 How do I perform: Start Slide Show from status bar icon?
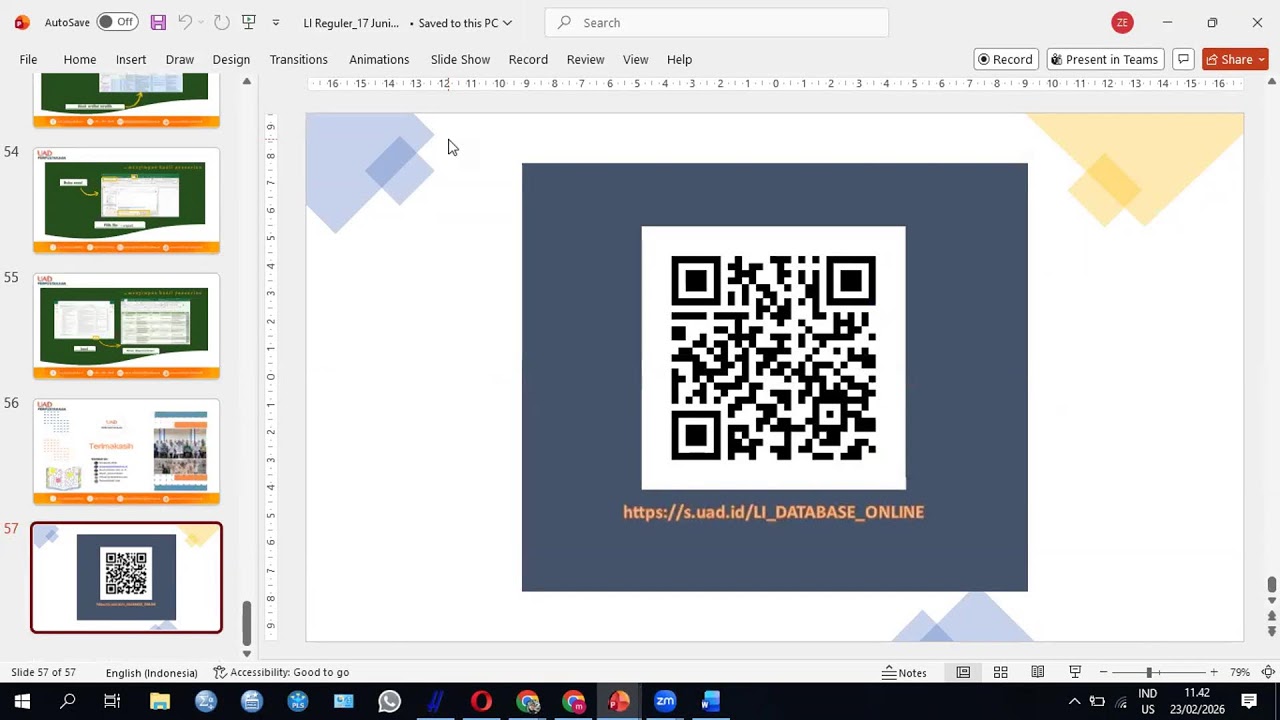(1075, 672)
